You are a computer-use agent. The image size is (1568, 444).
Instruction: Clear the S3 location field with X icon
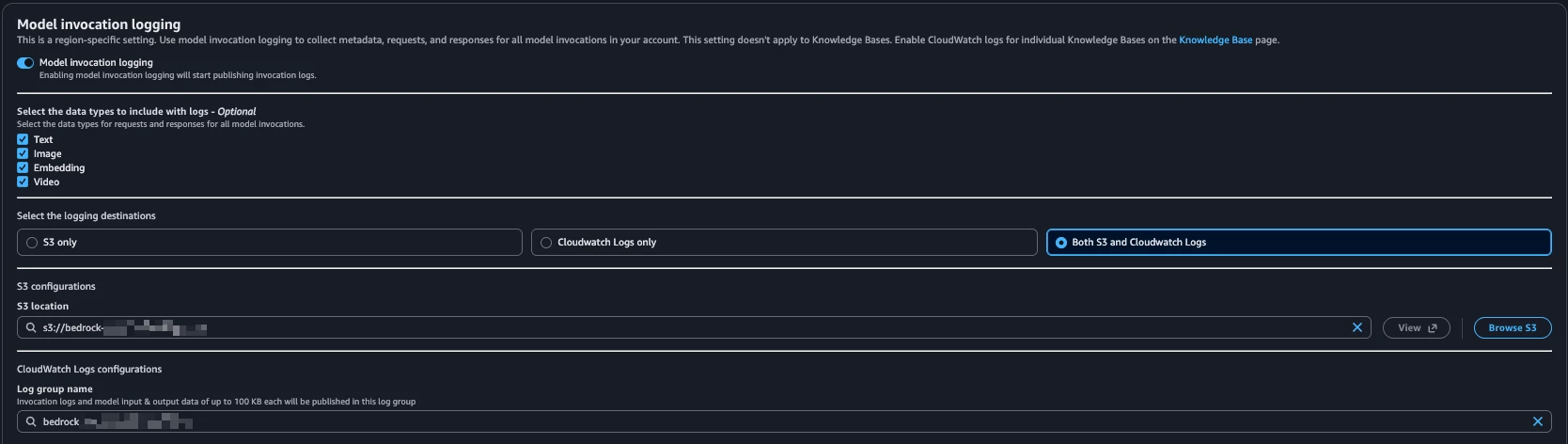pos(1356,327)
